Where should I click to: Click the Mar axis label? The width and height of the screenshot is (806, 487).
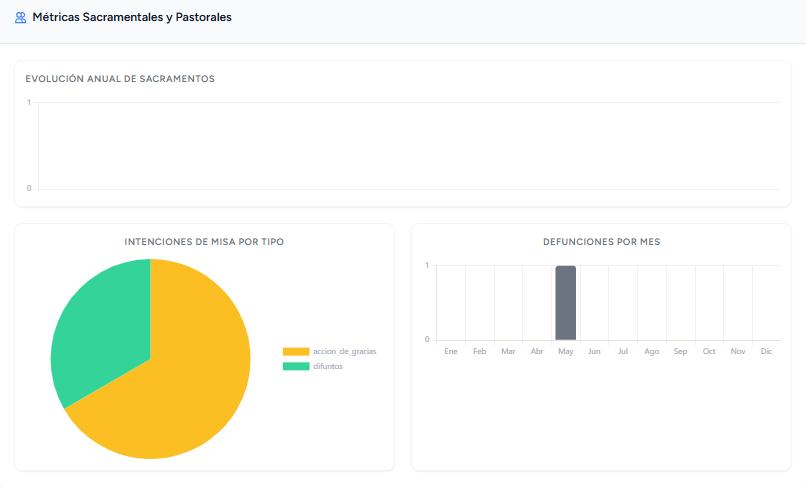(508, 351)
